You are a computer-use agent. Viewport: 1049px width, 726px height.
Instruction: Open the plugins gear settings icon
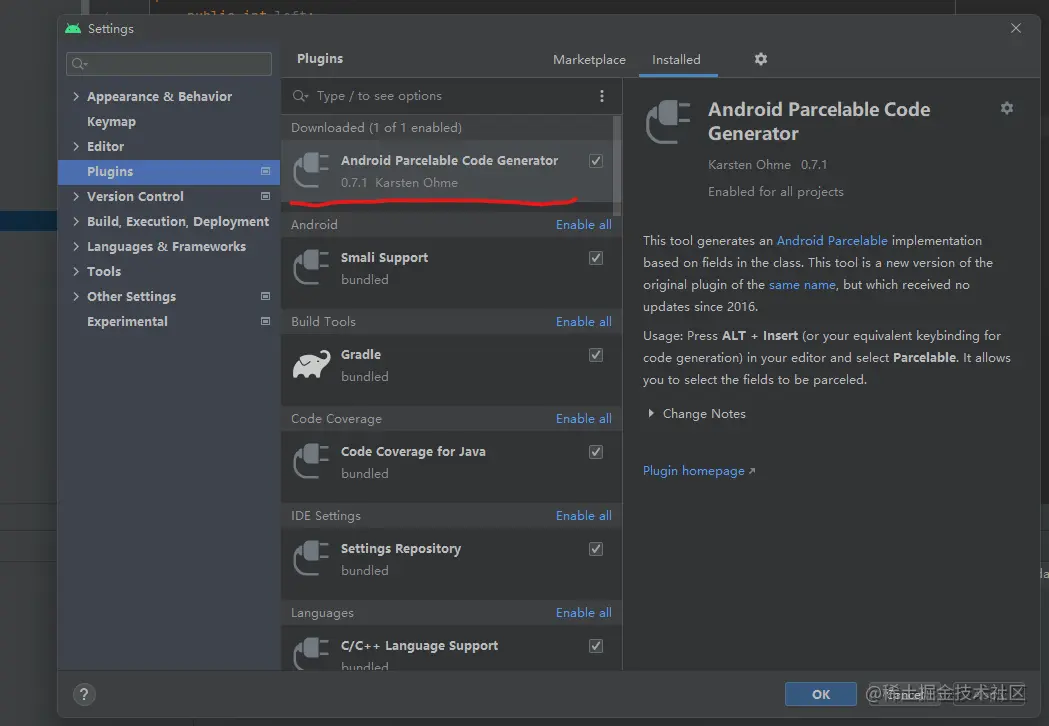click(761, 59)
